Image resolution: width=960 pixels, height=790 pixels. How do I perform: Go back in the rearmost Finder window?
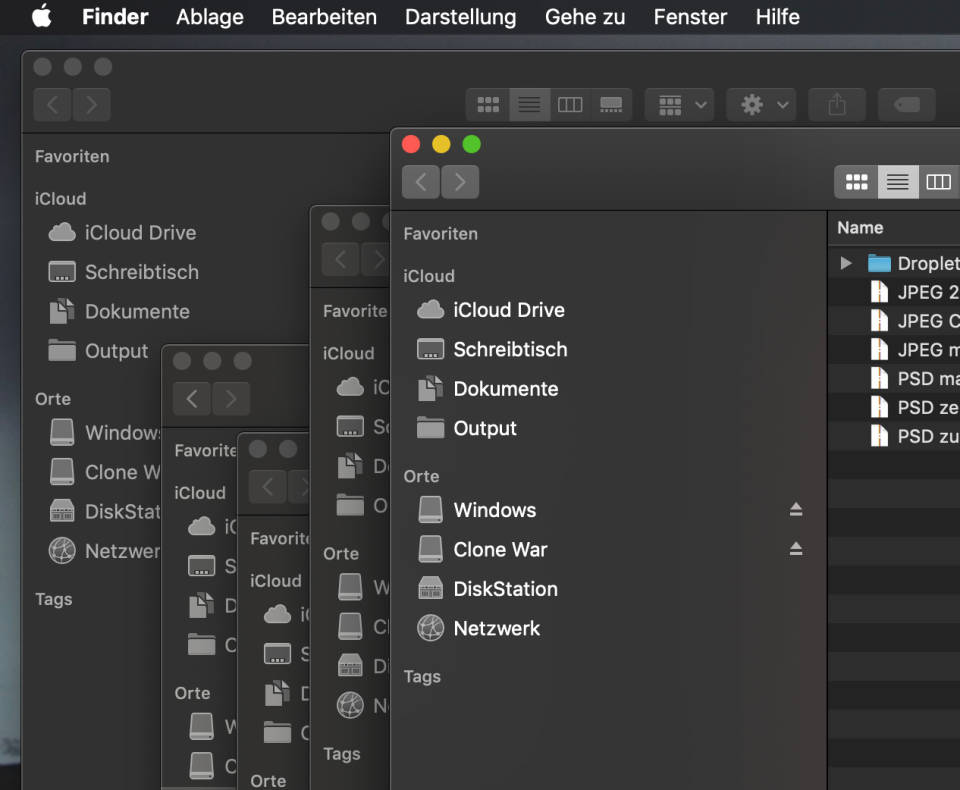point(52,105)
